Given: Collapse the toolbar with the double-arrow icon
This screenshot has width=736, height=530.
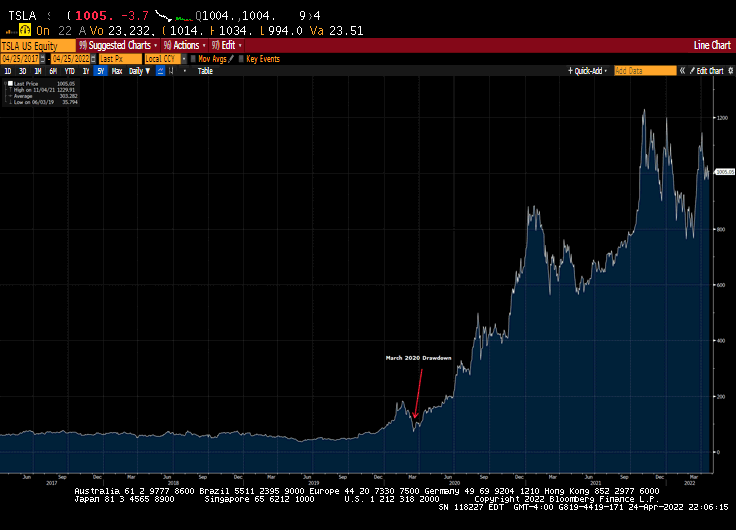Looking at the screenshot, I should (682, 71).
